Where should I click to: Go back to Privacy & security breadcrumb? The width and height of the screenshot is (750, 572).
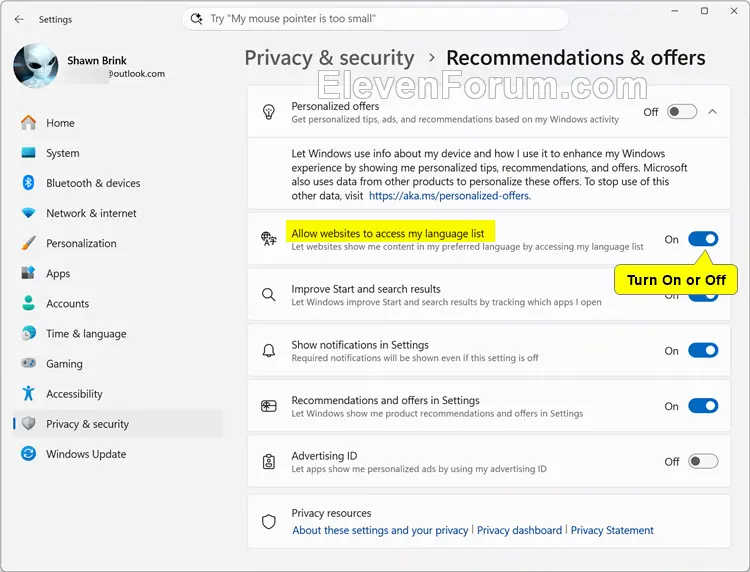(330, 58)
